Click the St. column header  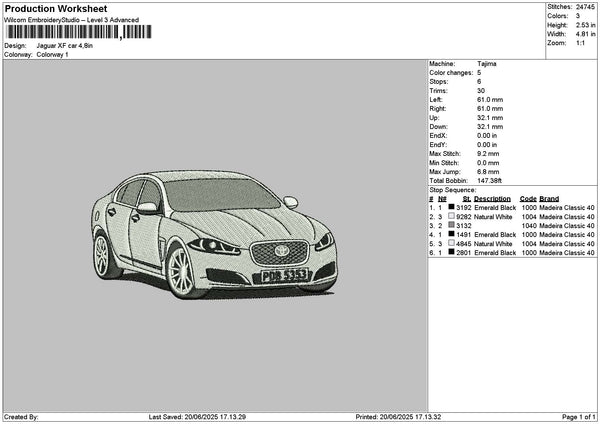click(465, 198)
